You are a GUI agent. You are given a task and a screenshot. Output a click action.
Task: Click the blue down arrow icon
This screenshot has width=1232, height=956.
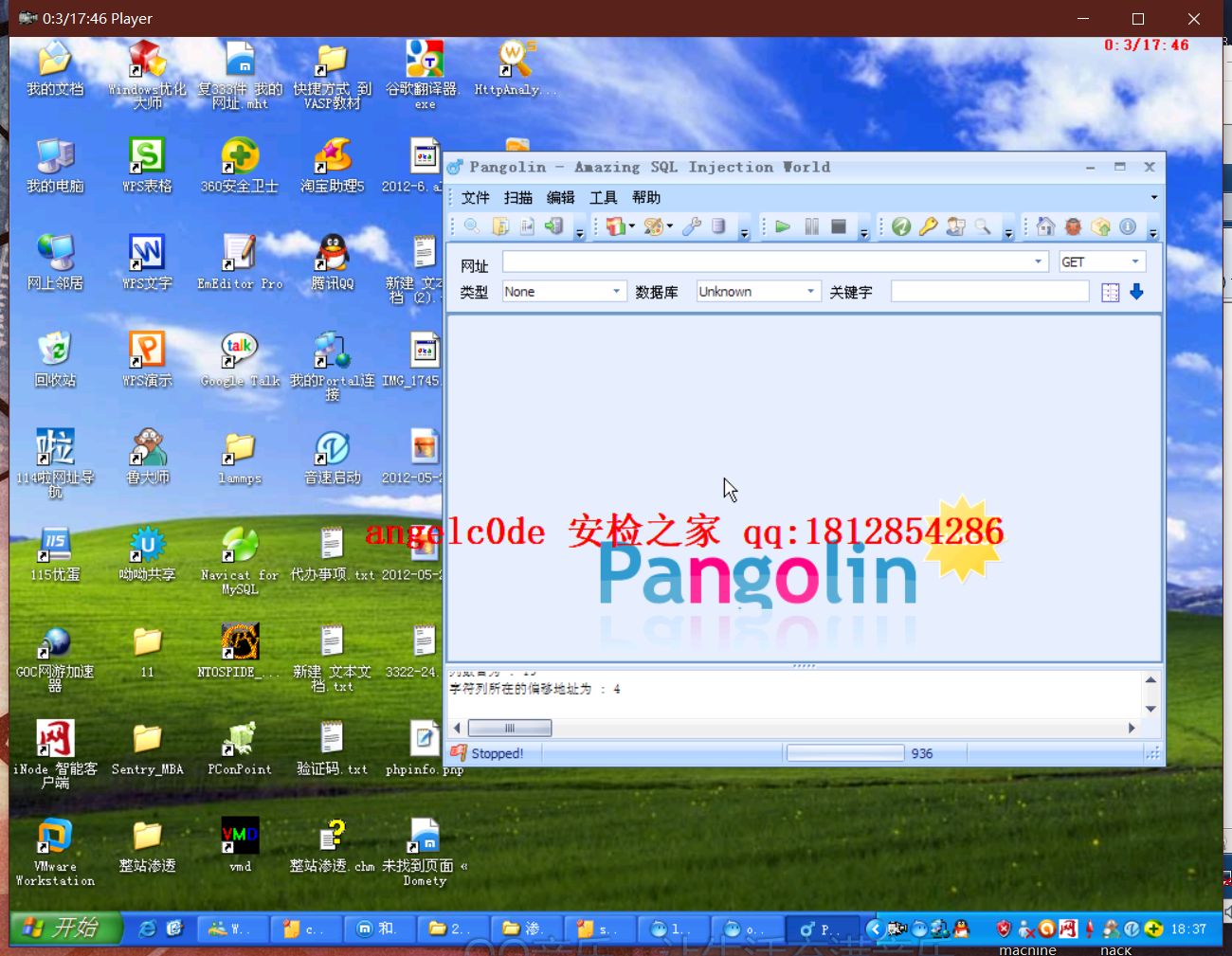tap(1137, 292)
